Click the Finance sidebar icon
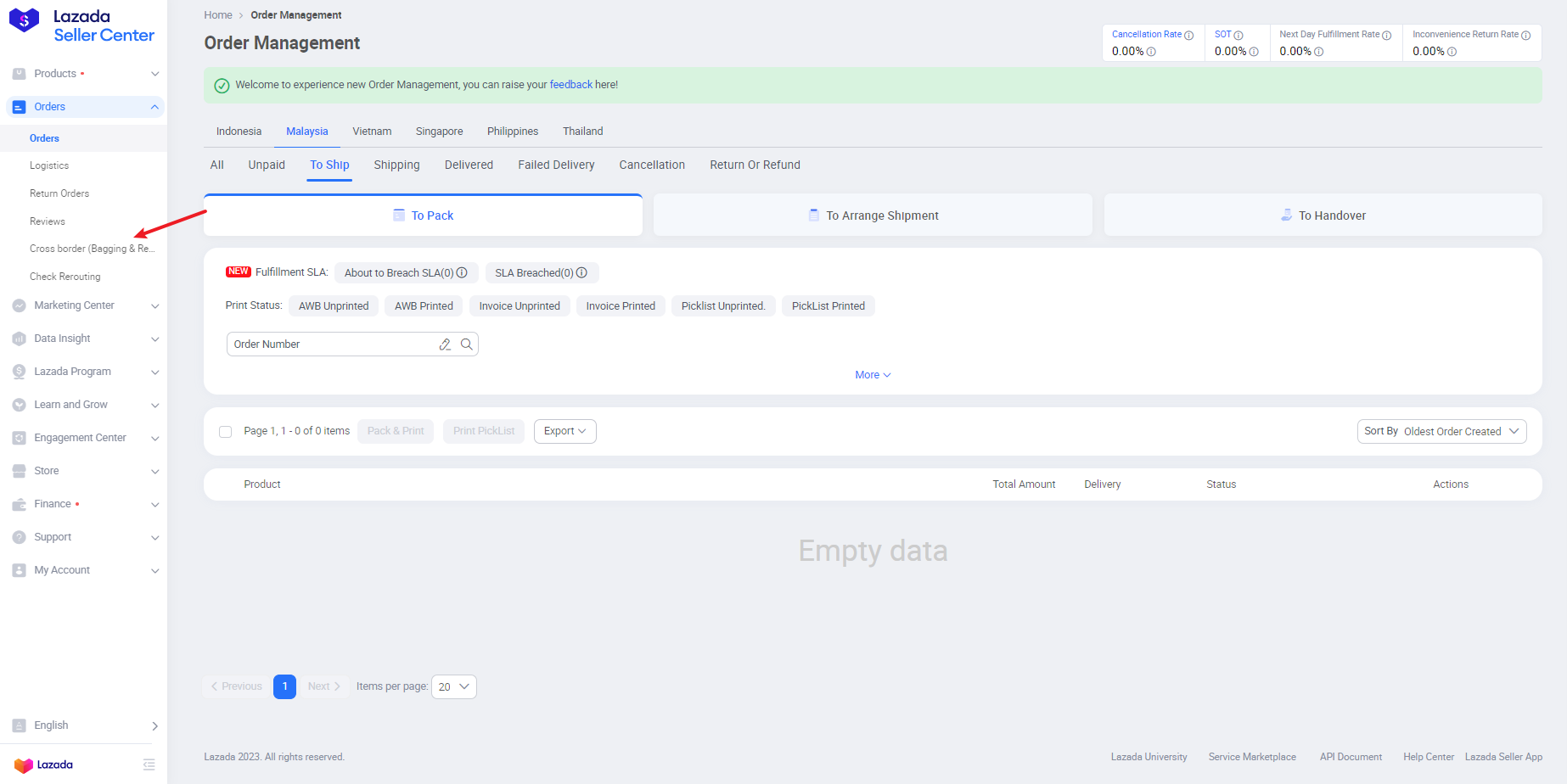 coord(19,504)
